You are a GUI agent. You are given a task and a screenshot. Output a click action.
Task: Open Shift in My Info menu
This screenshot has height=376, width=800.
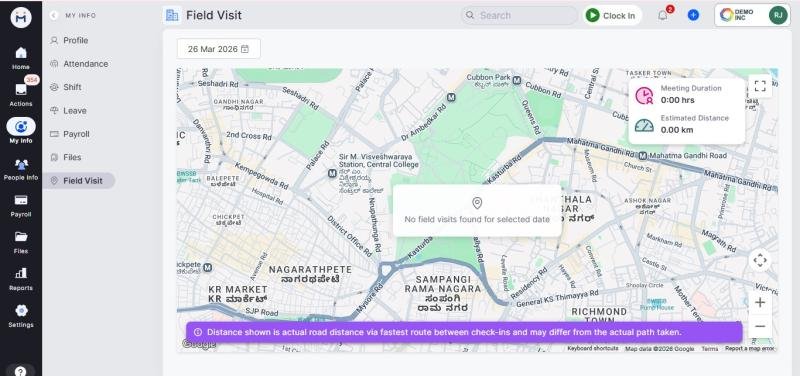72,87
